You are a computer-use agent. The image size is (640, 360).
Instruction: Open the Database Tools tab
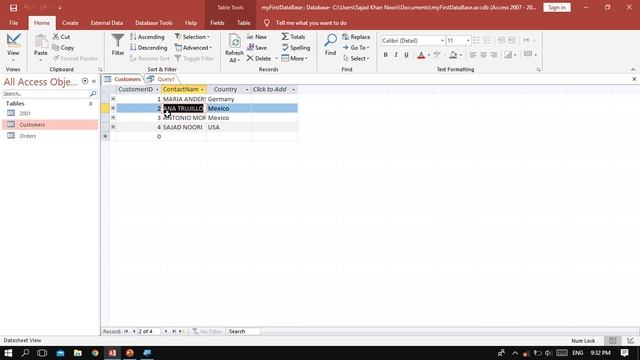[x=153, y=23]
